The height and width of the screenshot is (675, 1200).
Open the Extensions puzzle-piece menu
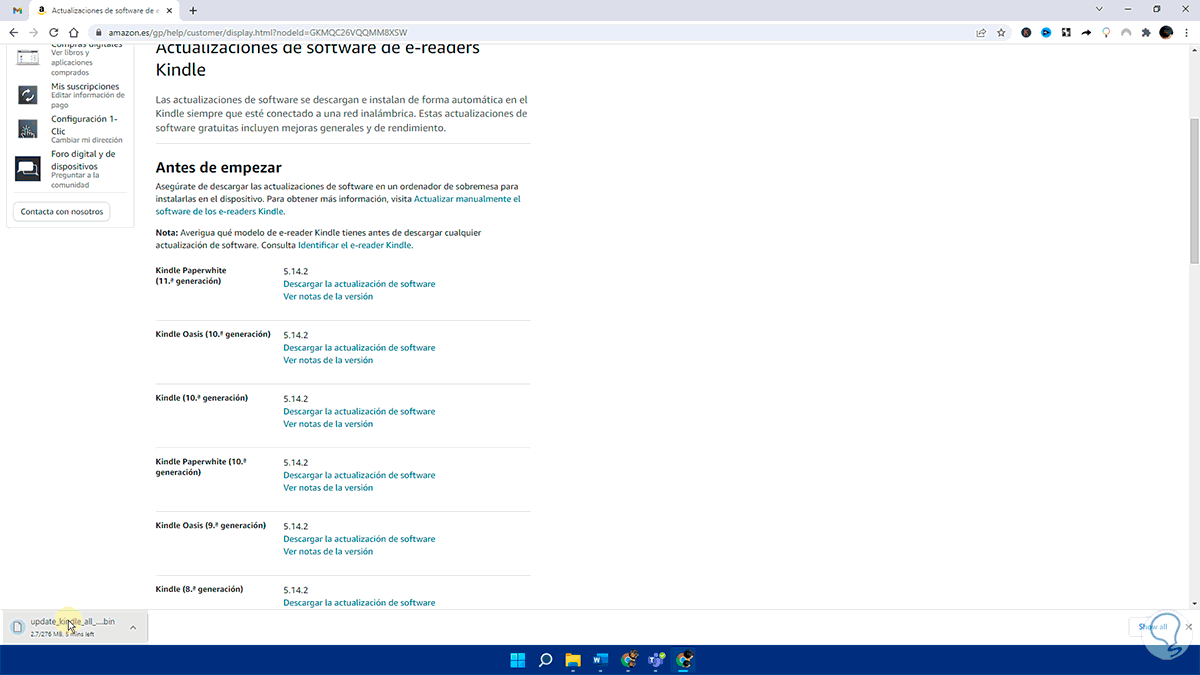pyautogui.click(x=1146, y=32)
